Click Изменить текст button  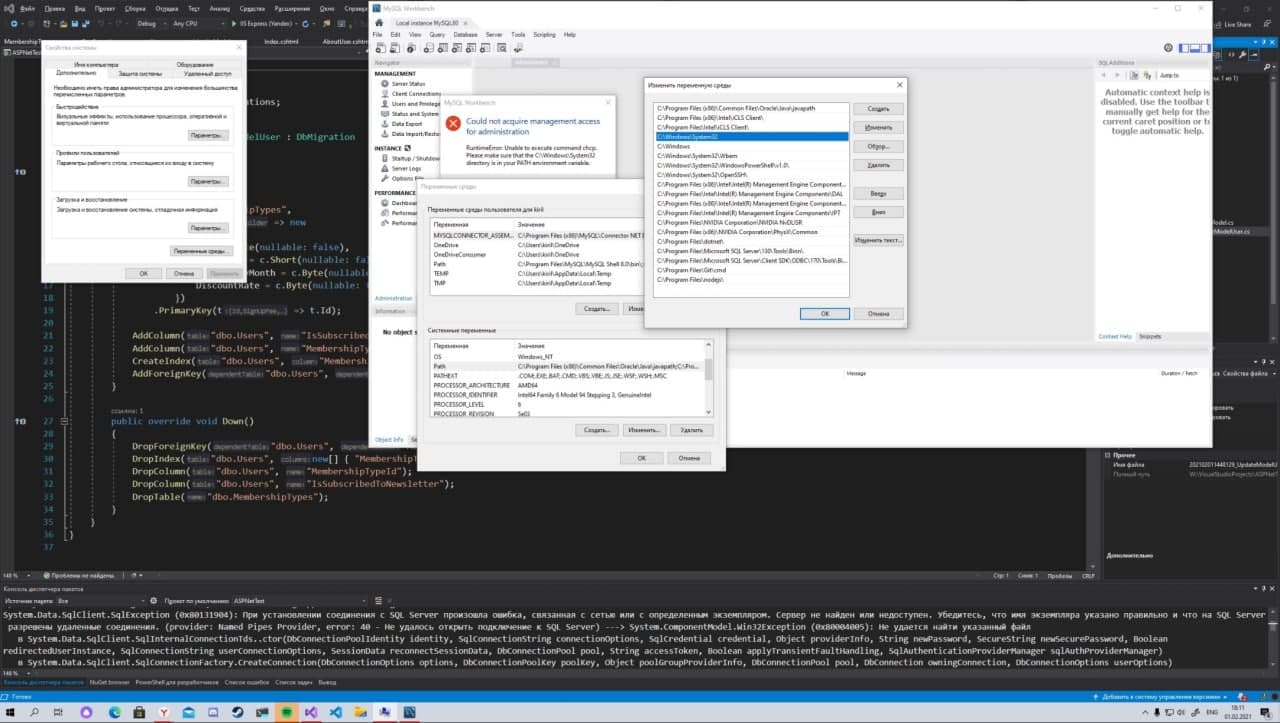(x=878, y=240)
